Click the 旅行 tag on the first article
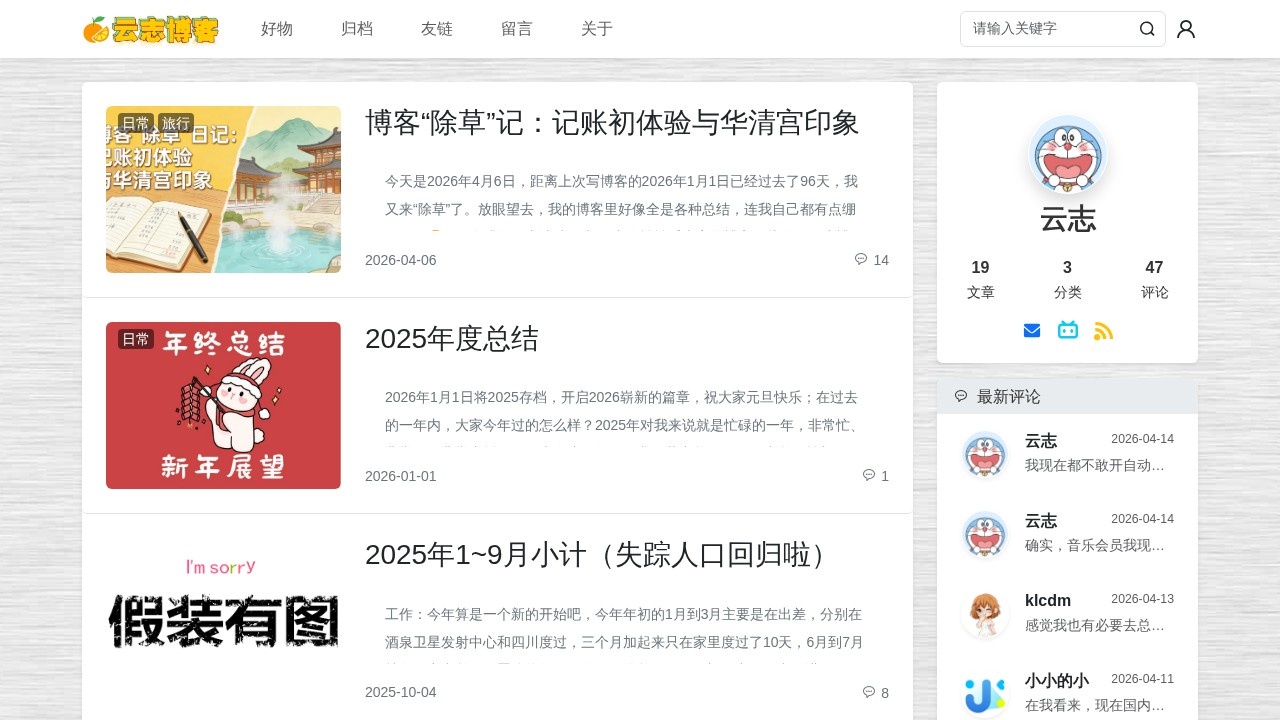The image size is (1280, 720). point(176,122)
